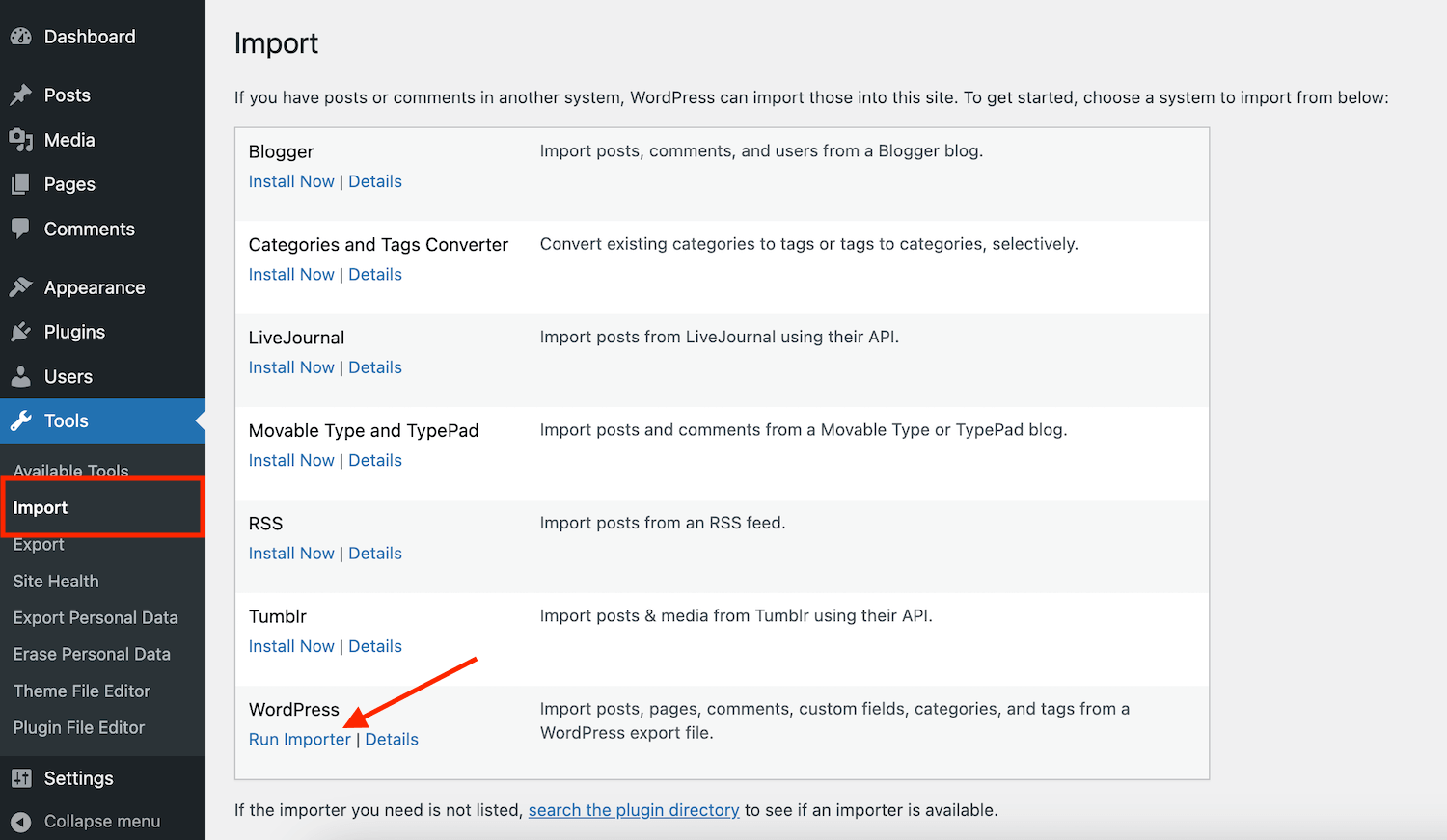Open the Pages menu
Screen dimensions: 1447x840
pos(69,184)
